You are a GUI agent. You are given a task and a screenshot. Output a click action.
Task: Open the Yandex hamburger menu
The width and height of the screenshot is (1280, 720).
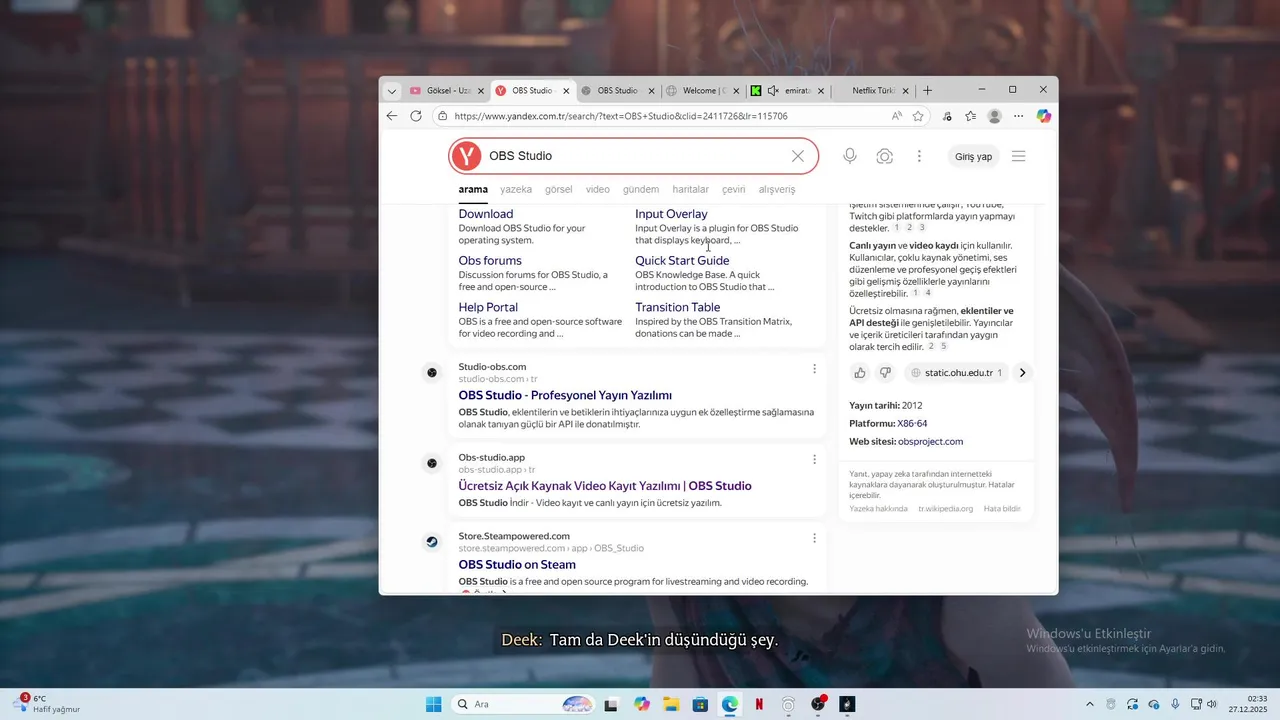coord(1019,156)
